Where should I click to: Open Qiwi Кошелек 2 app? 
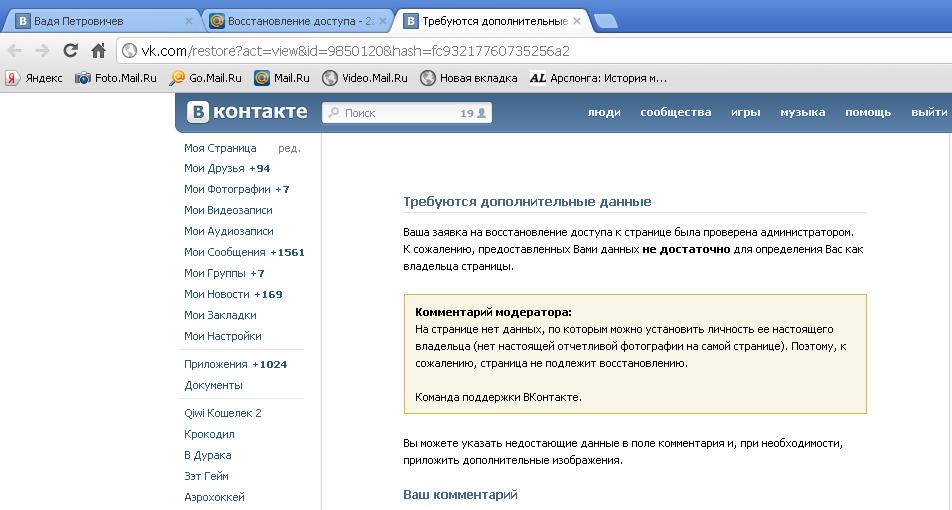(x=223, y=413)
